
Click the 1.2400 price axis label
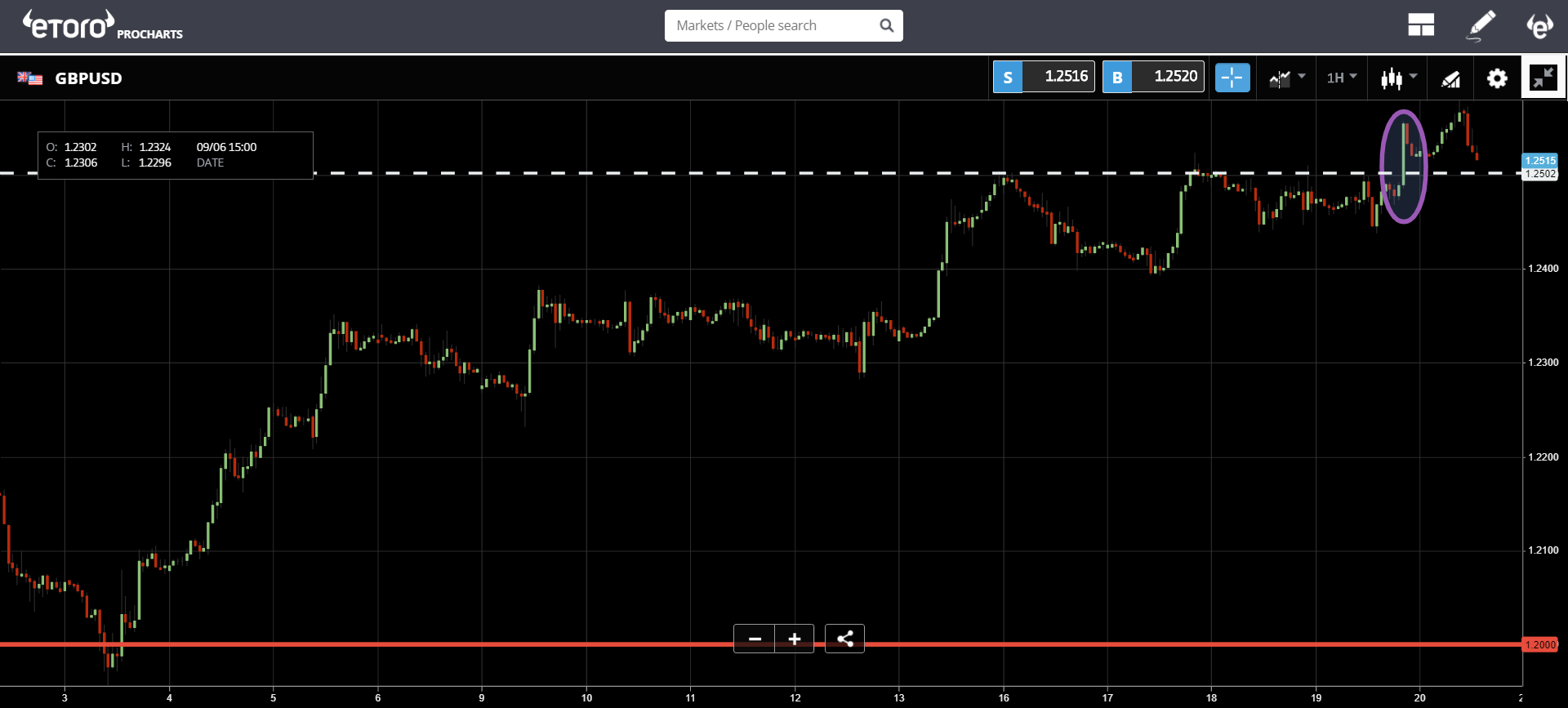point(1543,269)
